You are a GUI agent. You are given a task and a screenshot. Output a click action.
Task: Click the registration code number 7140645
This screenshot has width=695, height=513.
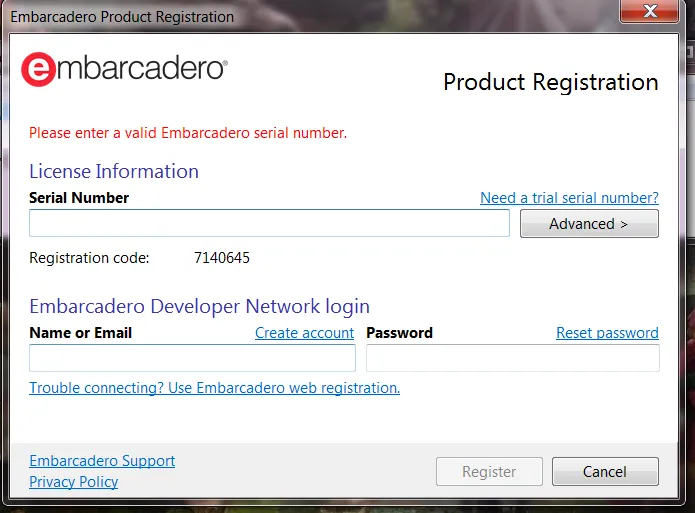pyautogui.click(x=221, y=258)
